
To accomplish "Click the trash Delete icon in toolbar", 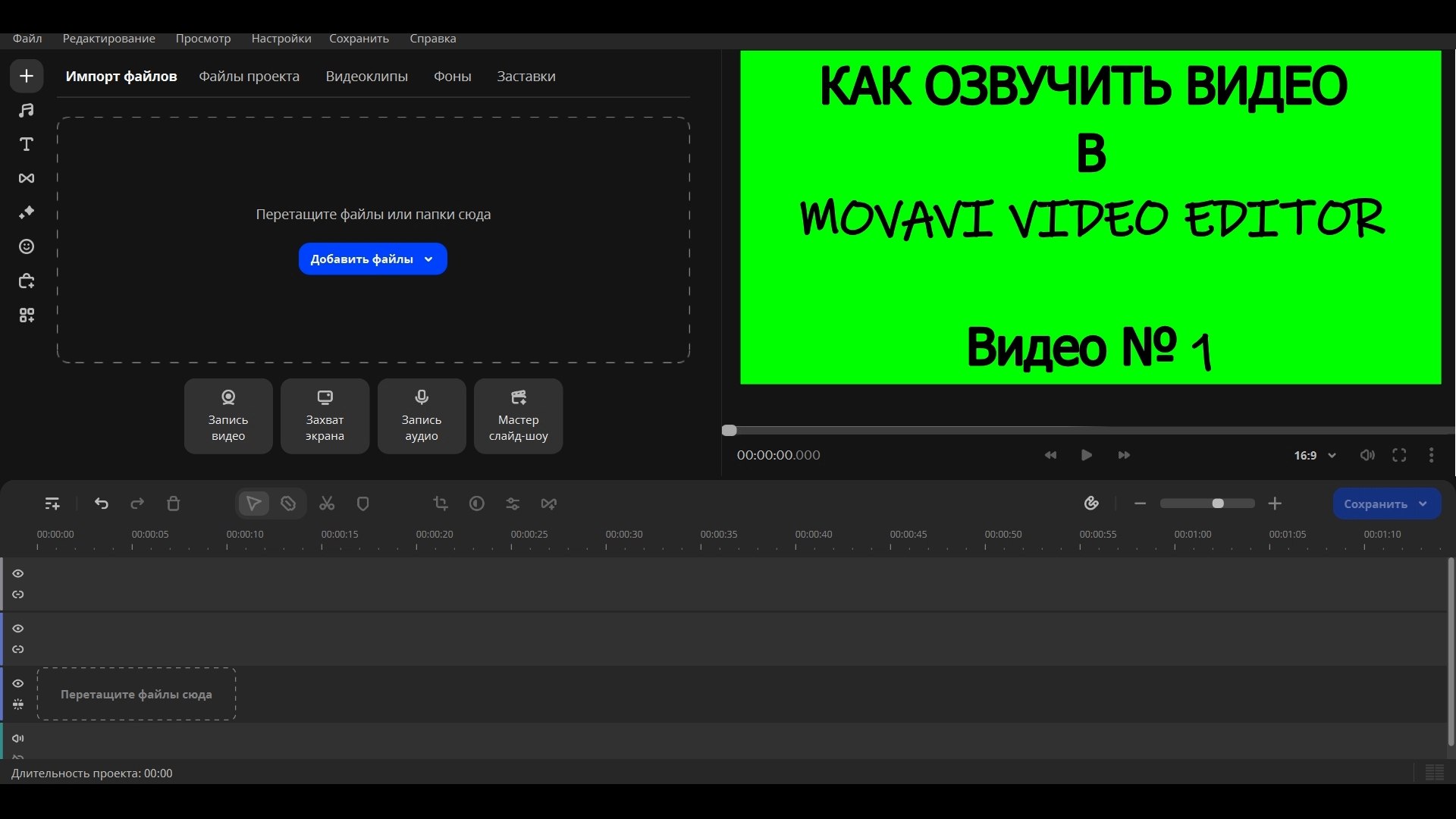I will (174, 504).
